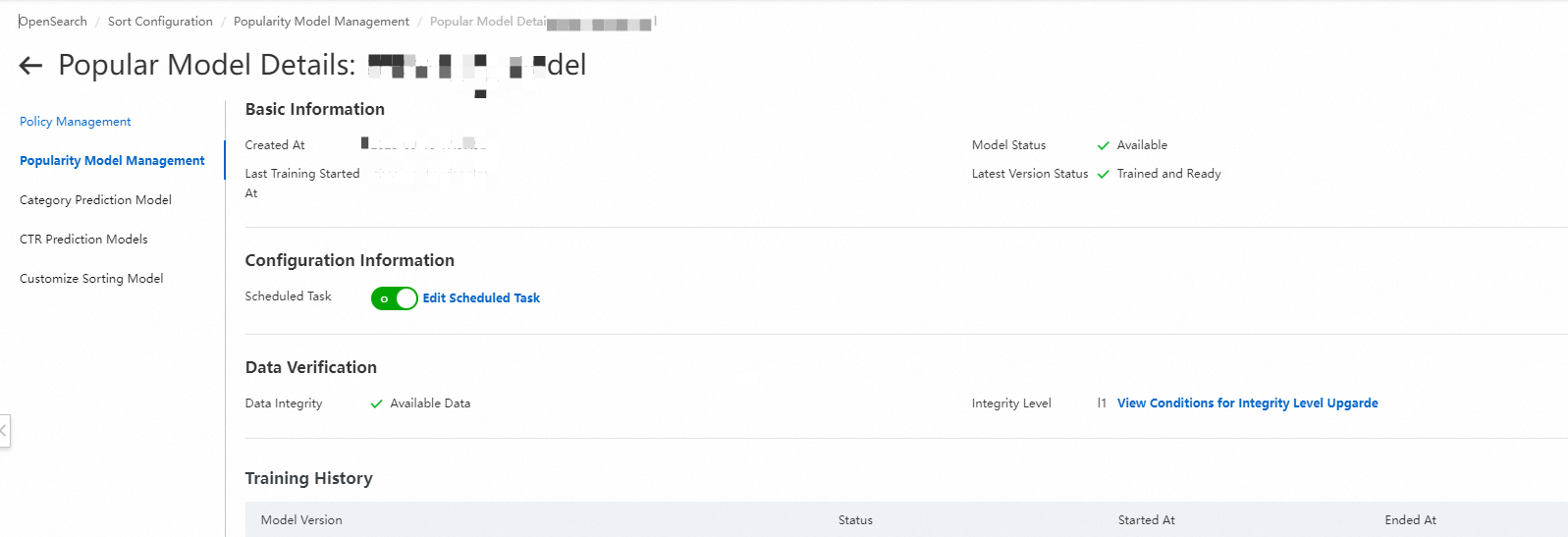Screen dimensions: 1568x537
Task: Select Policy Management in sidebar
Action: pyautogui.click(x=76, y=122)
